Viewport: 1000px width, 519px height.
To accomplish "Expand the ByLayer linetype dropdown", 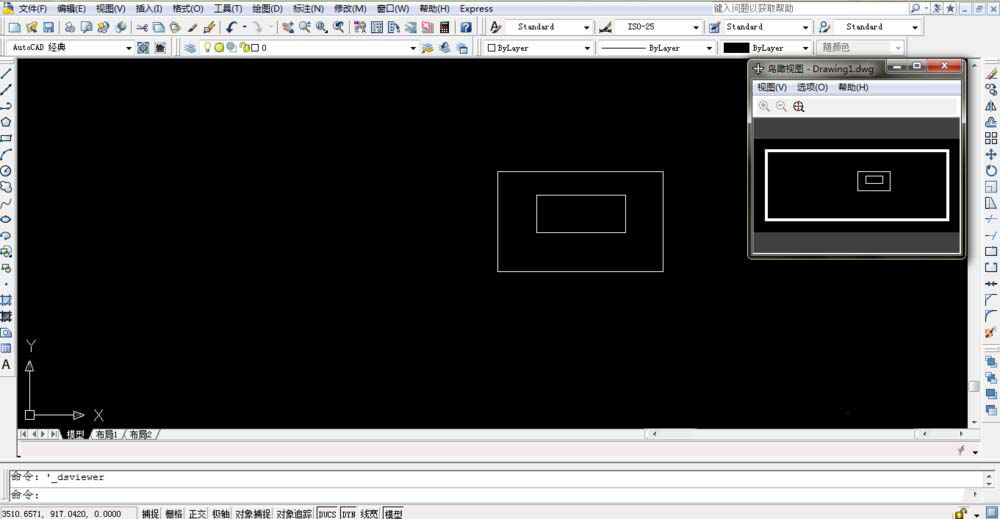I will coord(709,48).
